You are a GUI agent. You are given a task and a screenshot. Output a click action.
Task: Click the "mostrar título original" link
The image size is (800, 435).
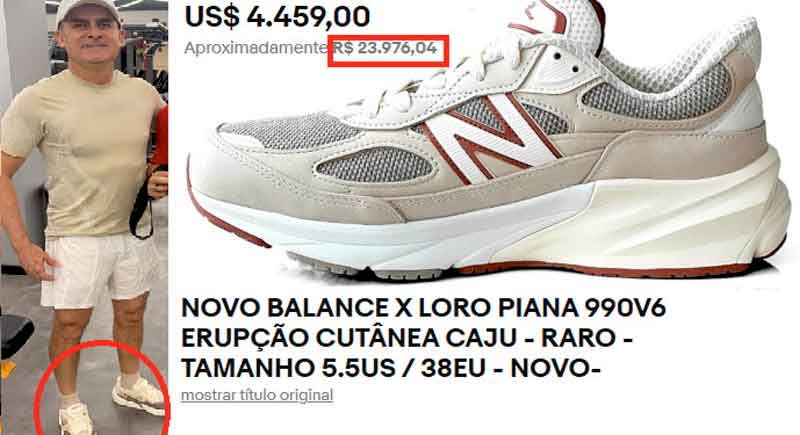257,395
